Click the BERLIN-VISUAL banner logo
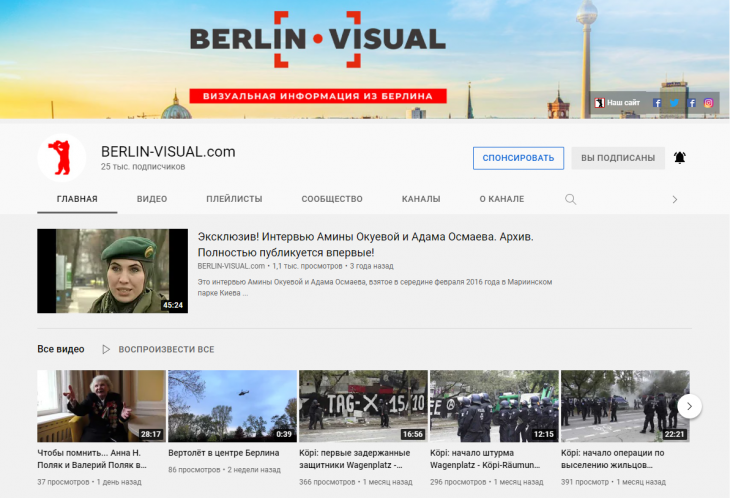The width and height of the screenshot is (730, 498). (x=318, y=40)
